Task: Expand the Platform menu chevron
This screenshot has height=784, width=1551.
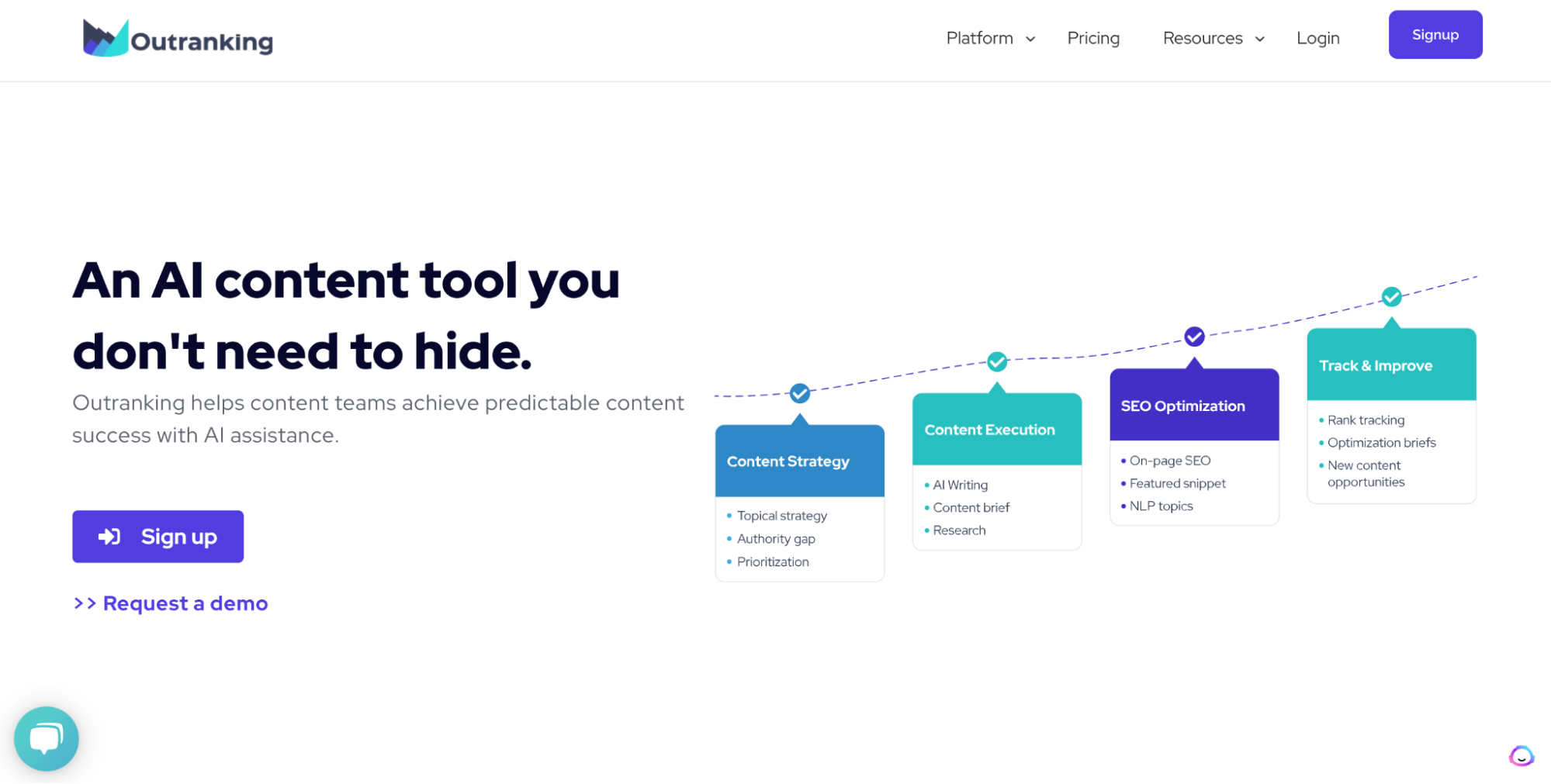Action: (1030, 40)
